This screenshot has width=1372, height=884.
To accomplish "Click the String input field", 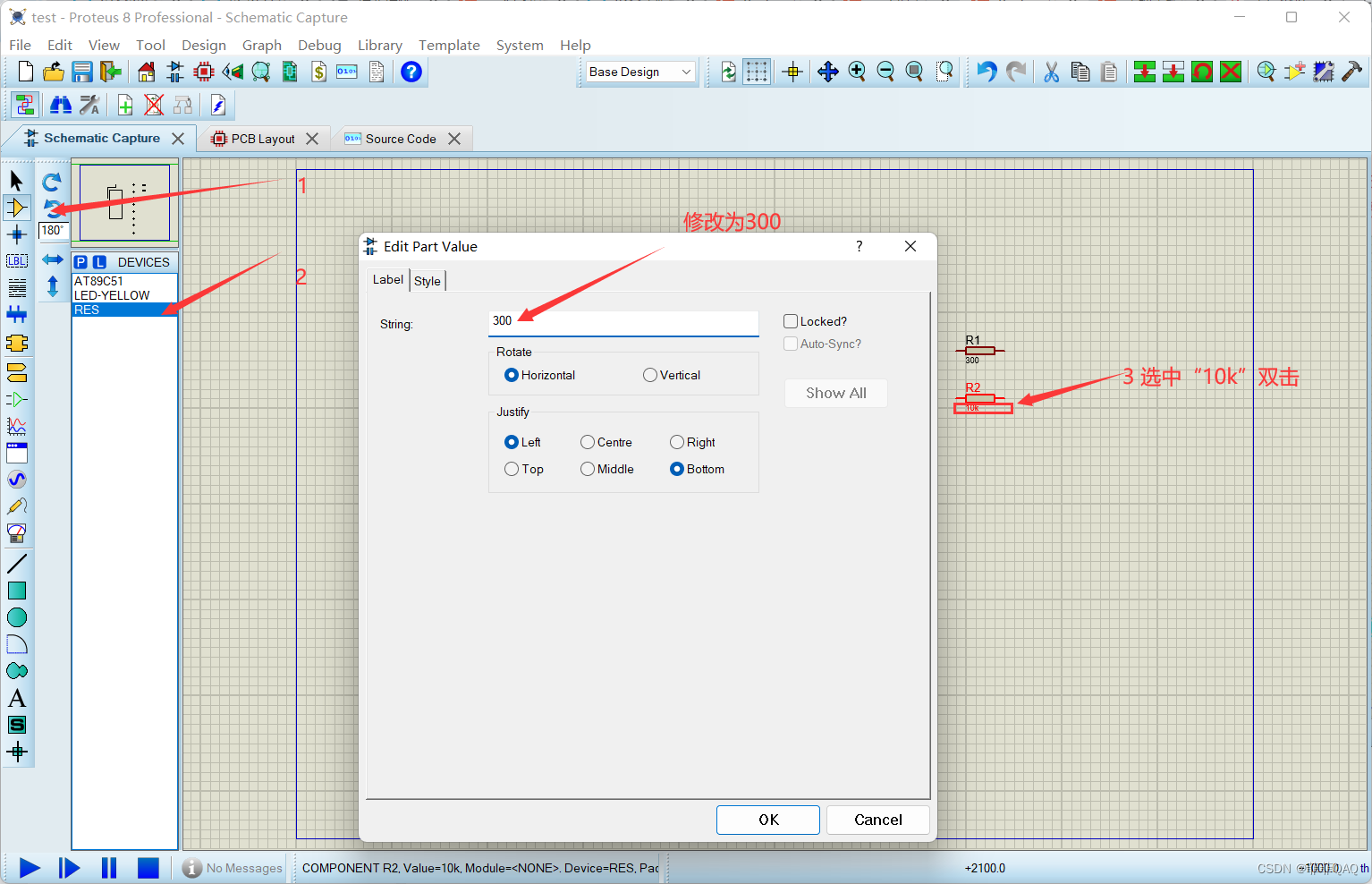I will (623, 321).
